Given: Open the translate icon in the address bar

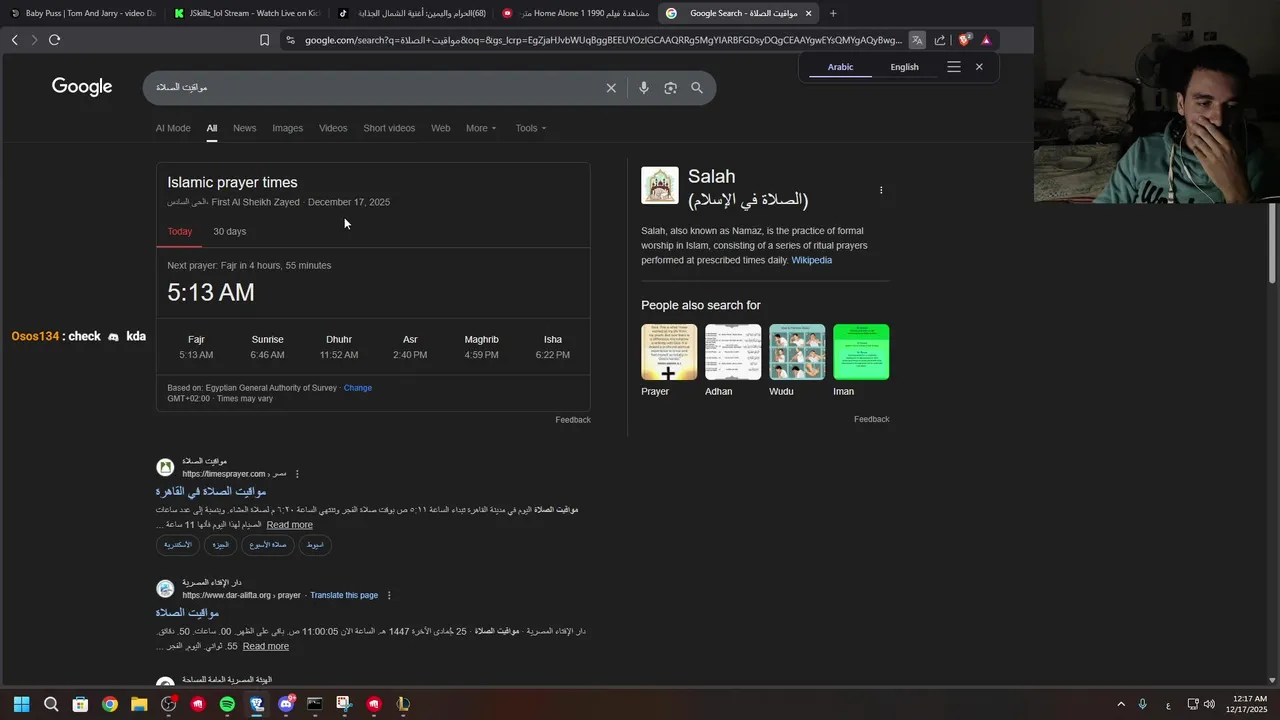Looking at the screenshot, I should coord(917,40).
